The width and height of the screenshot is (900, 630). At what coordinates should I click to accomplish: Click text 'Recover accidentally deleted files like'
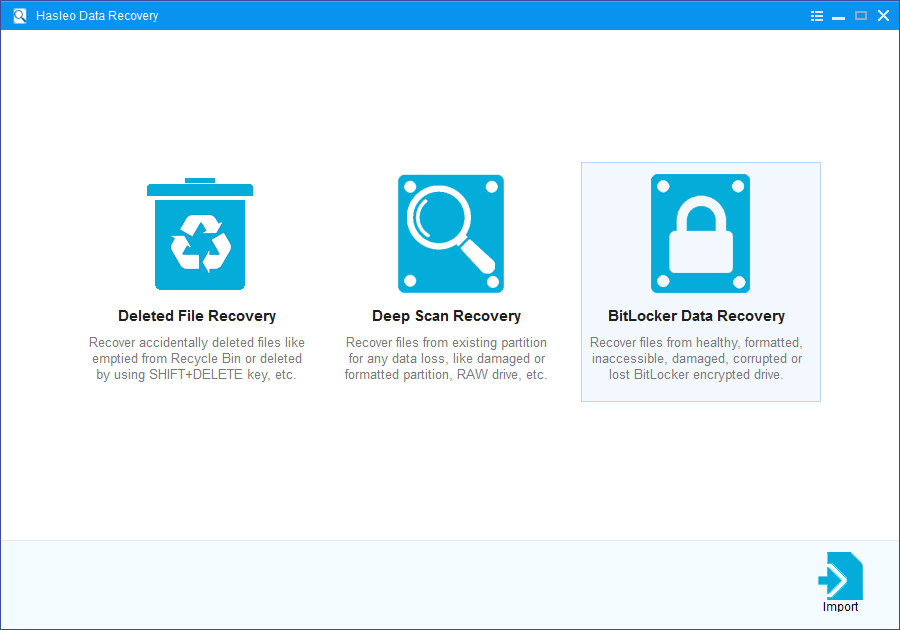[x=197, y=343]
